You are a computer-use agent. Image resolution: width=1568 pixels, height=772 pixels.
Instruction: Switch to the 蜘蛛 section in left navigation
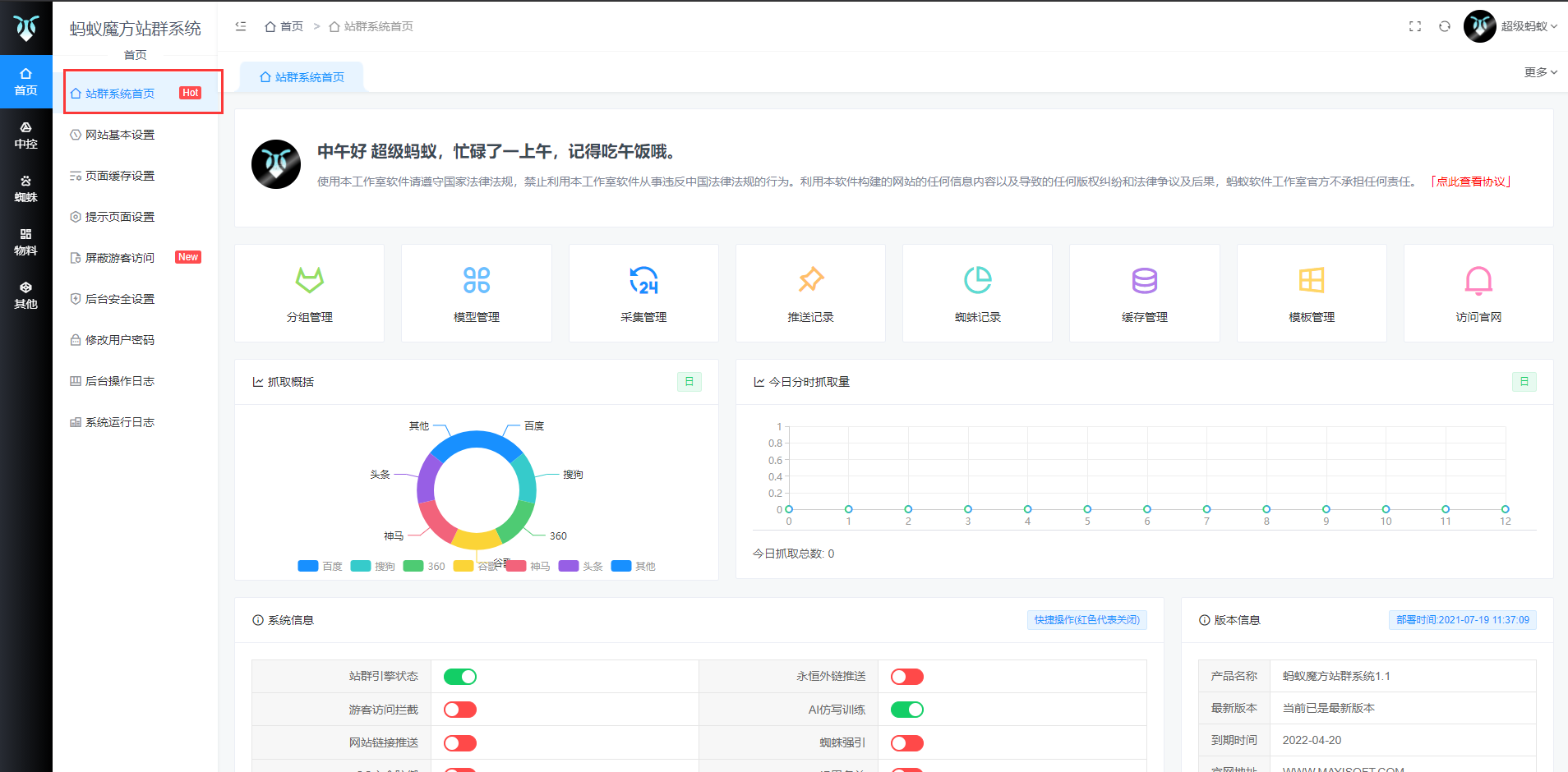(x=25, y=189)
